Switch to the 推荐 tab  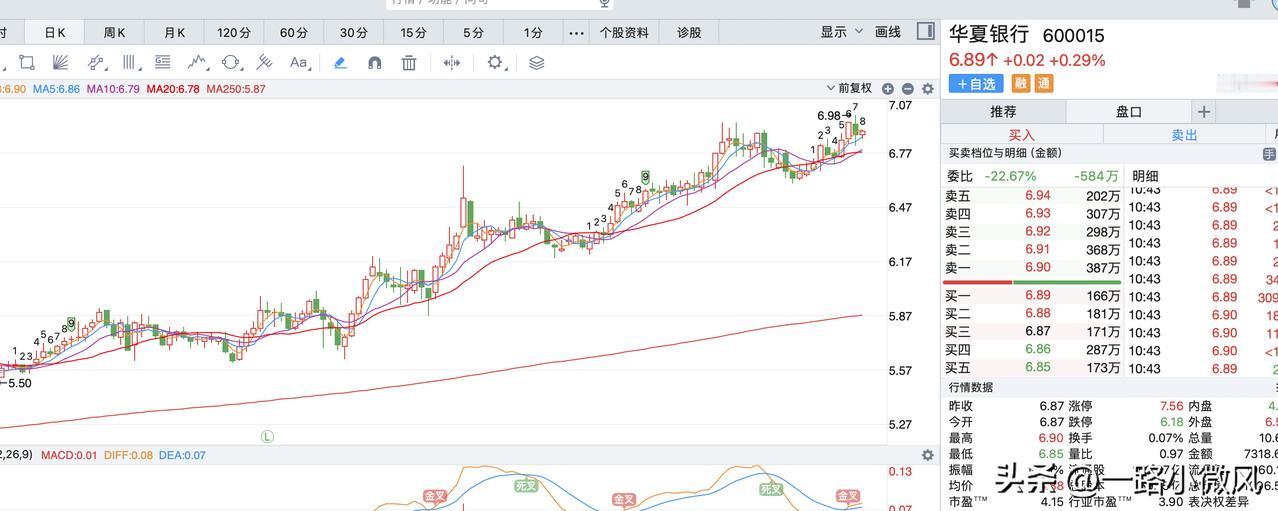tap(1003, 112)
